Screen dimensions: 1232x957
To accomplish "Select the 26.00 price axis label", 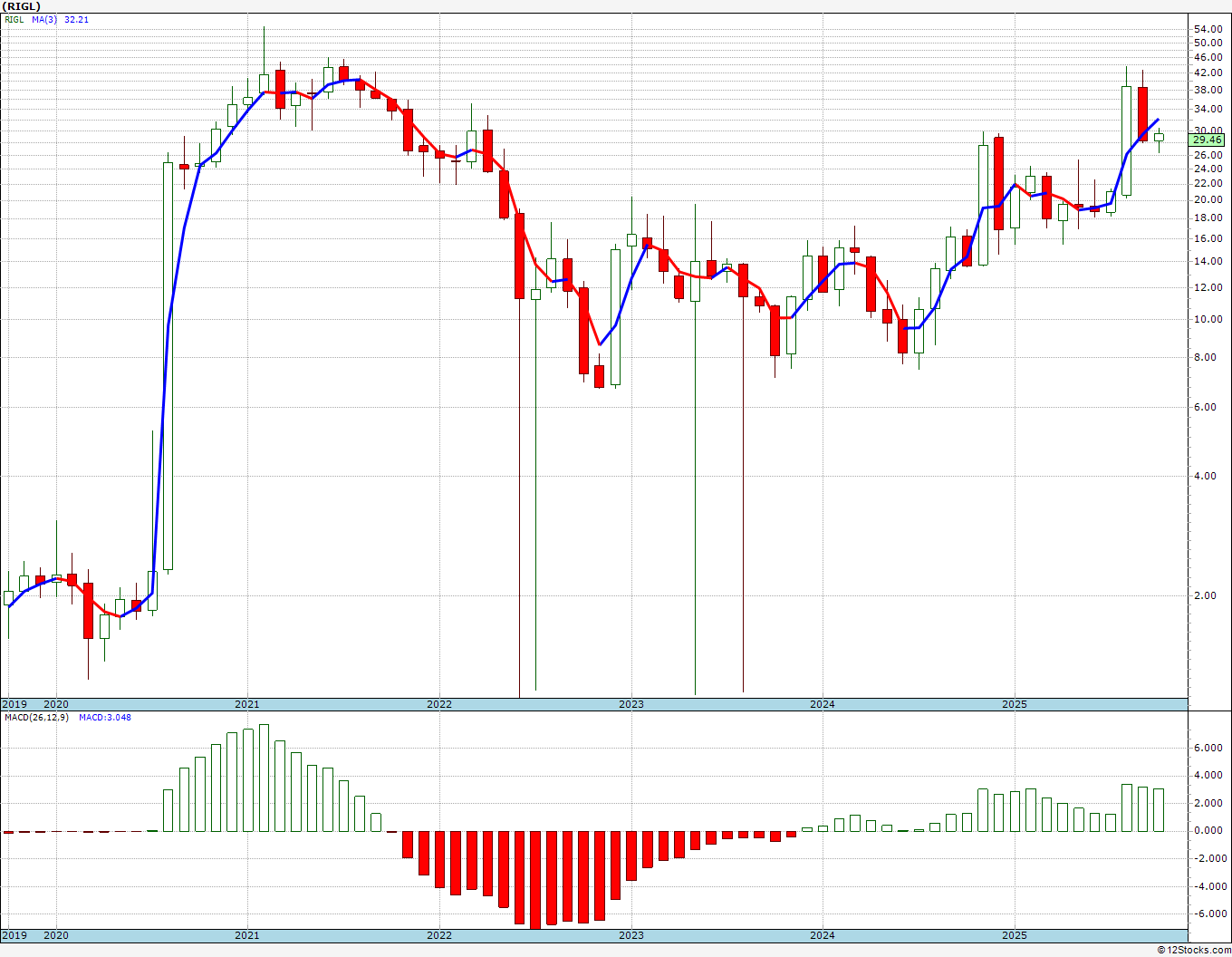I will coord(1208,155).
